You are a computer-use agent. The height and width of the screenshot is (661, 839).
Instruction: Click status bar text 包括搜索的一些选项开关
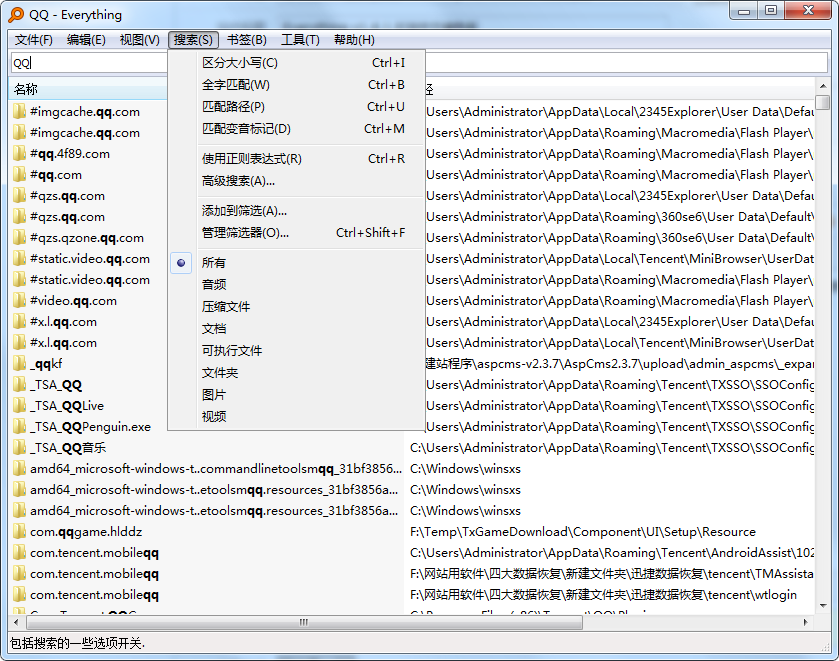(x=77, y=643)
